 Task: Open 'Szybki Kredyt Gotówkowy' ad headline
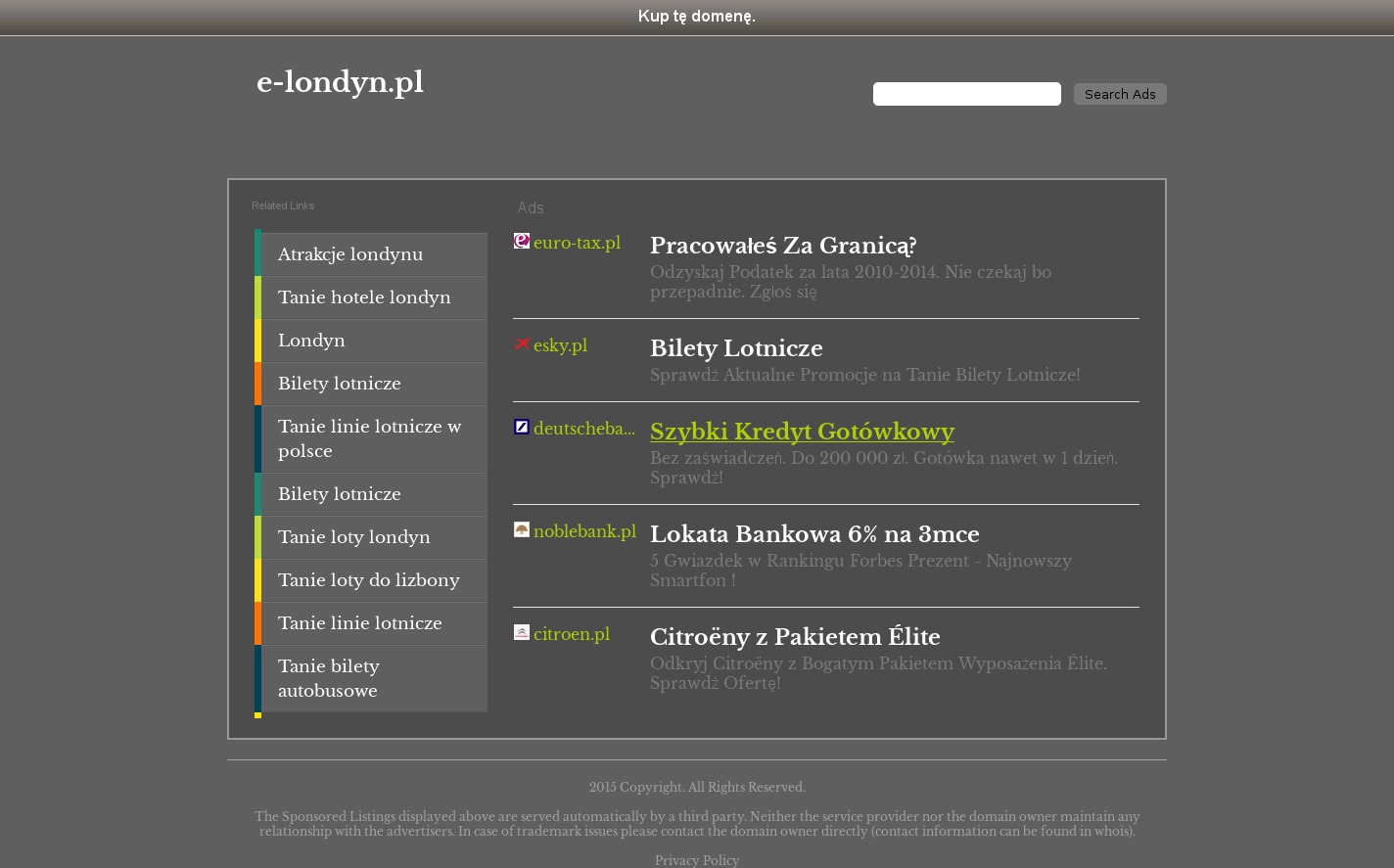pos(802,432)
